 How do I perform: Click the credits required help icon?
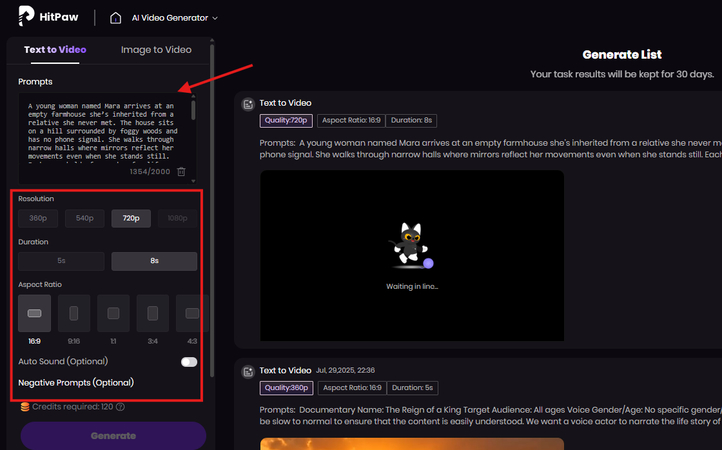[x=120, y=407]
